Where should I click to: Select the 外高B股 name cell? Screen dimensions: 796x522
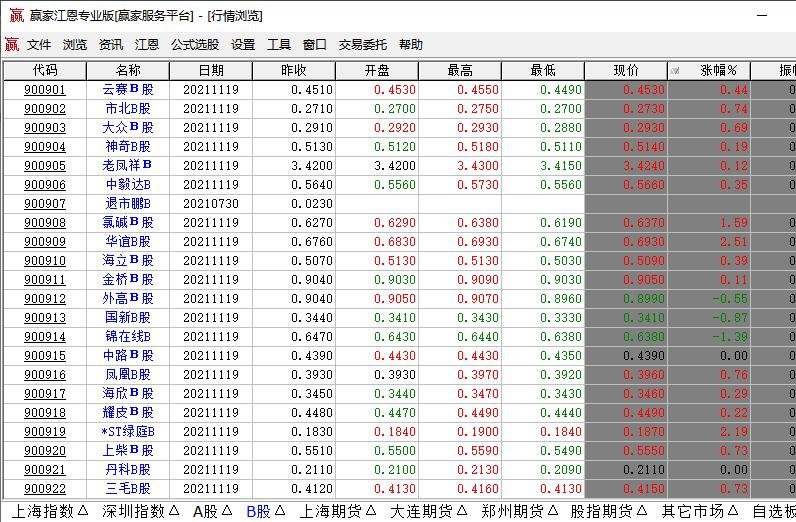click(x=128, y=299)
